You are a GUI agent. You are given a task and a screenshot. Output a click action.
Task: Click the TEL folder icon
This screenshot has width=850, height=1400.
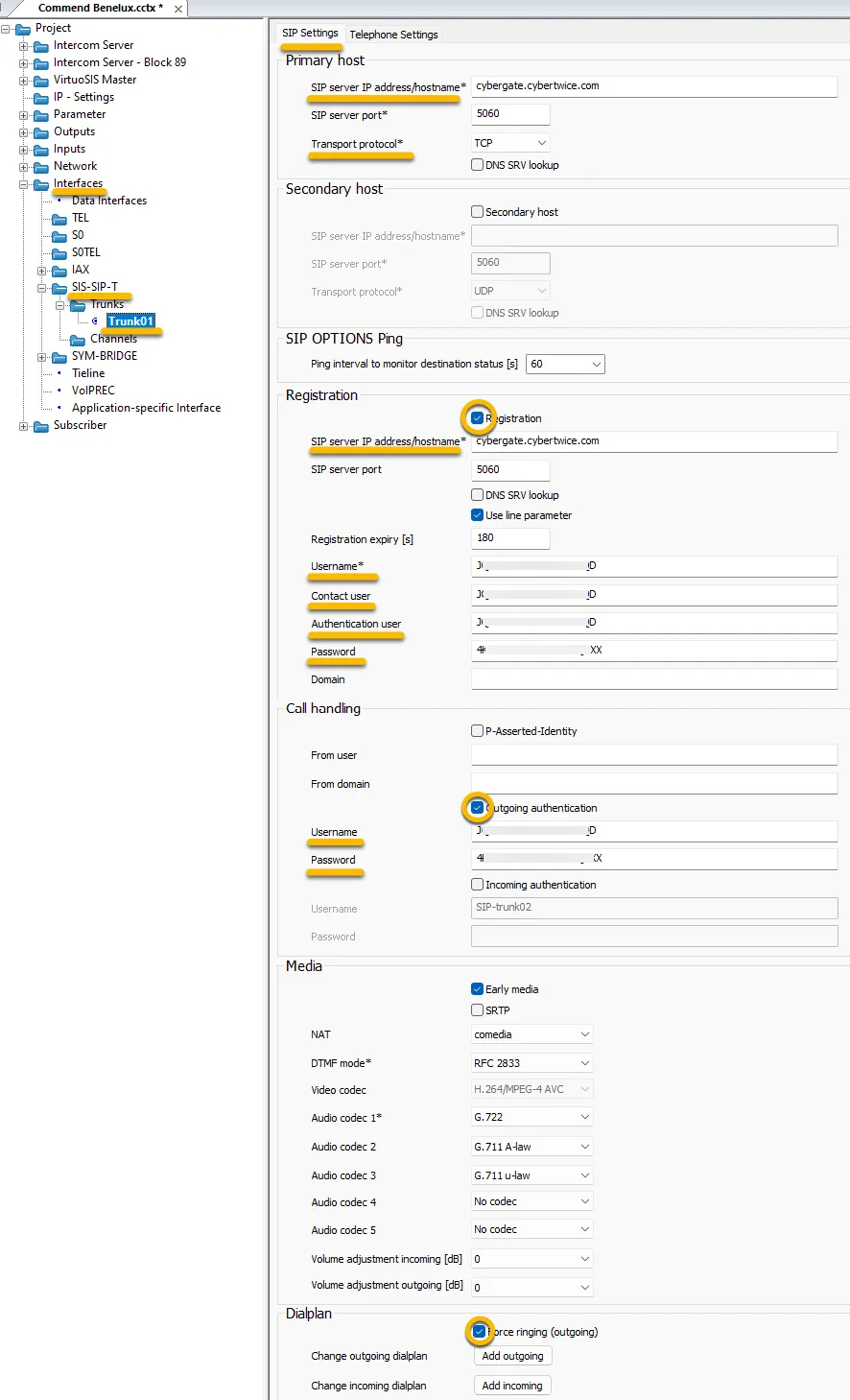59,219
